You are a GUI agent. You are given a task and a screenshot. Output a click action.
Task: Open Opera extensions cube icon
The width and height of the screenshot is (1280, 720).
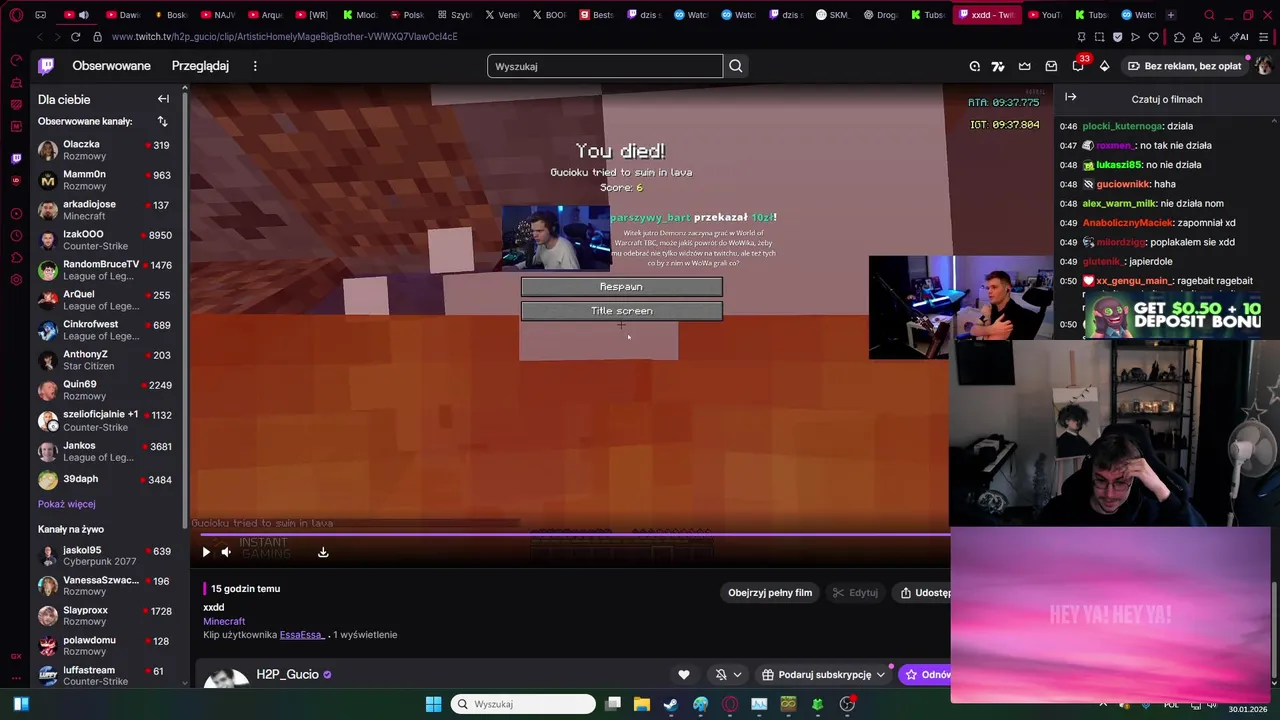pyautogui.click(x=1179, y=37)
